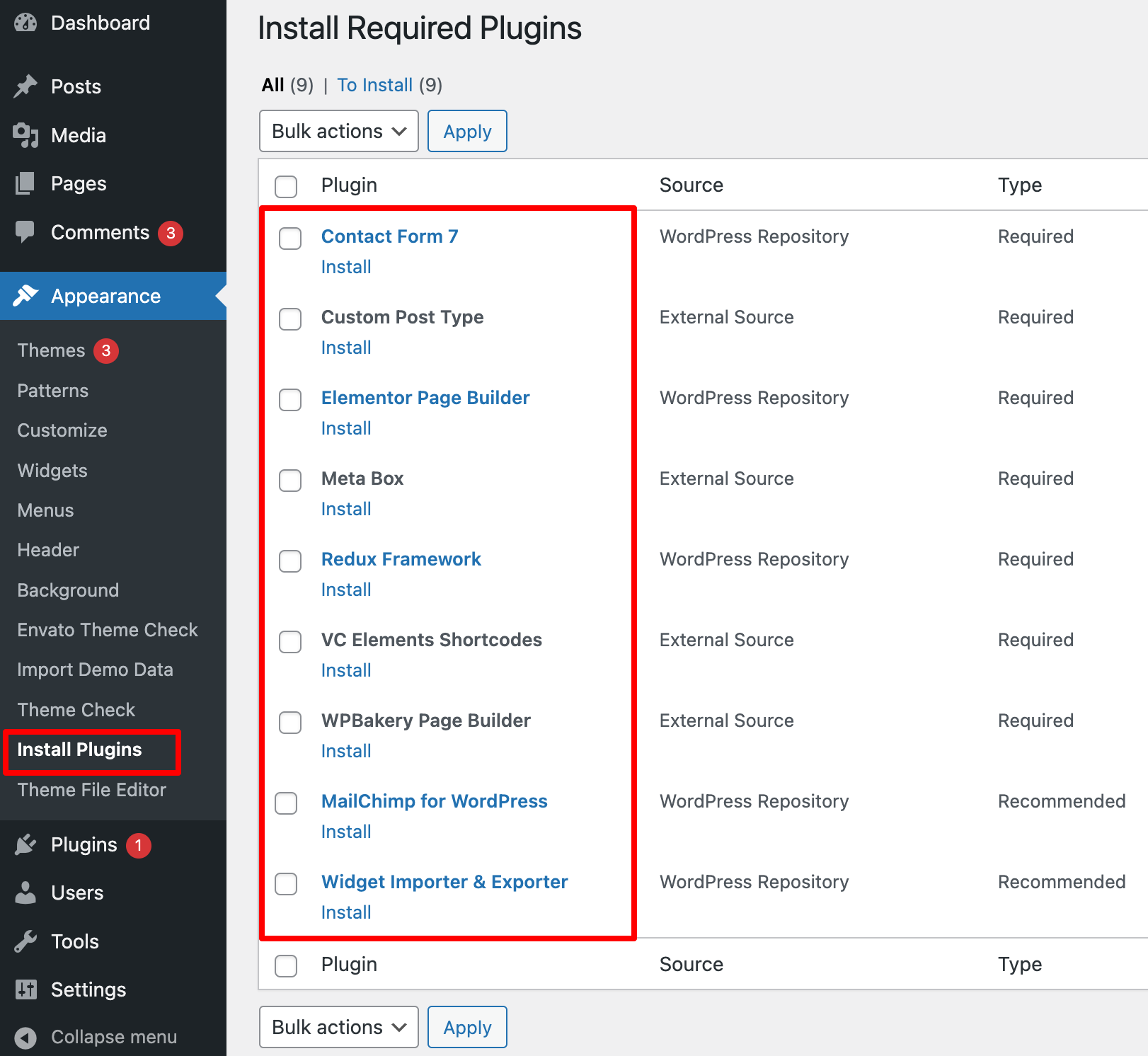
Task: Open Header in Appearance submenu
Action: pyautogui.click(x=48, y=550)
